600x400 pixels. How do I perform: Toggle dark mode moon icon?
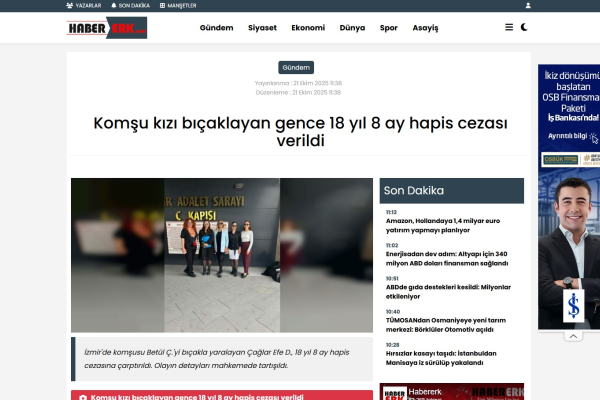coord(524,27)
